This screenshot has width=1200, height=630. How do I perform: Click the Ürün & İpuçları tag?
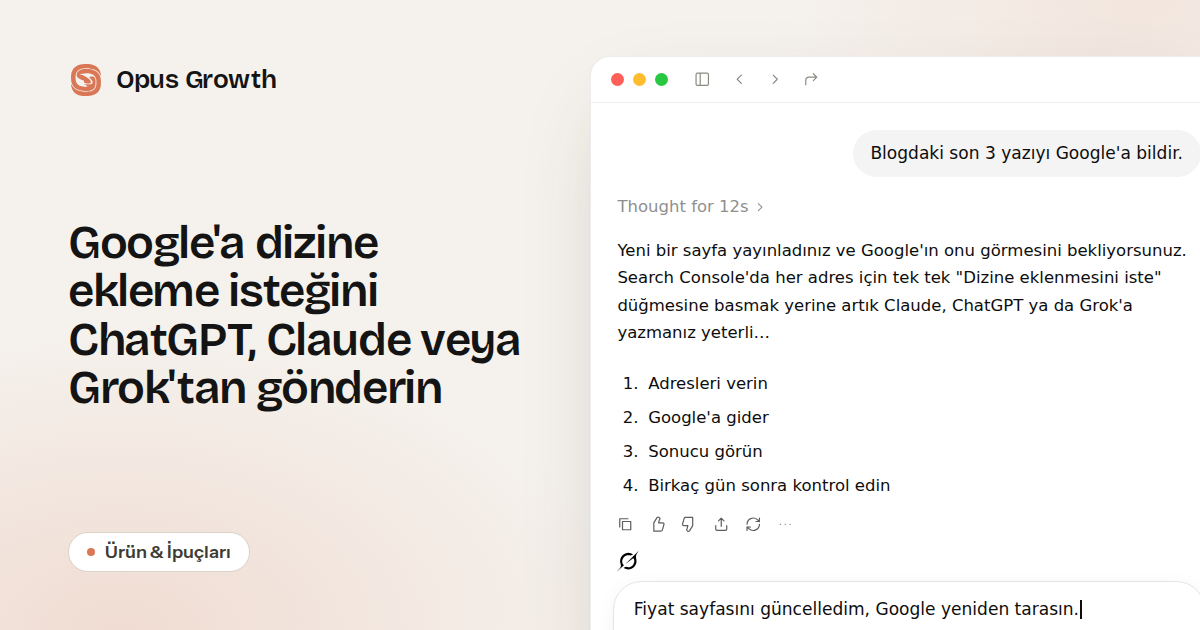point(159,552)
